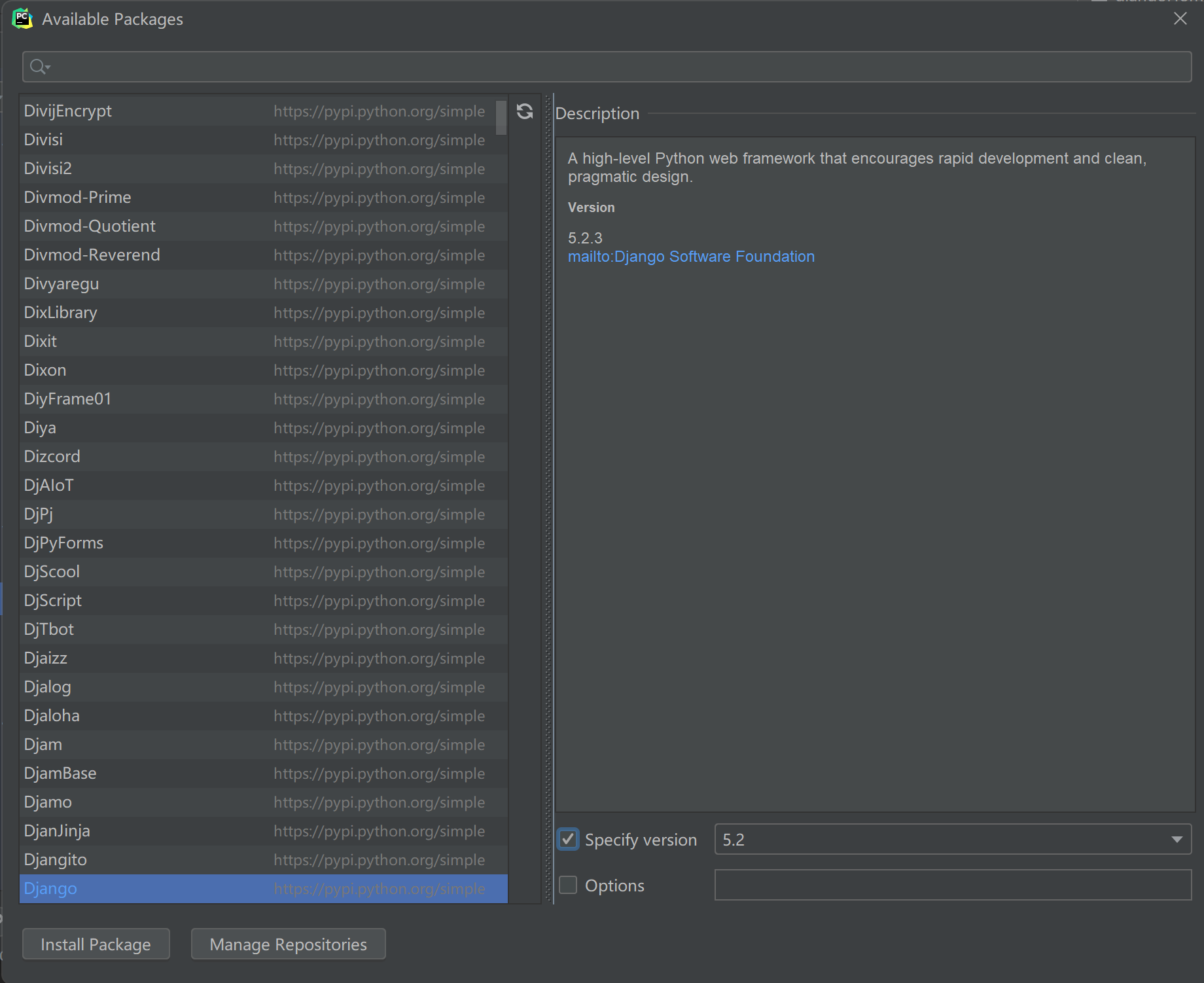Select the Divmod-Prime package
1204x983 pixels.
coord(264,198)
